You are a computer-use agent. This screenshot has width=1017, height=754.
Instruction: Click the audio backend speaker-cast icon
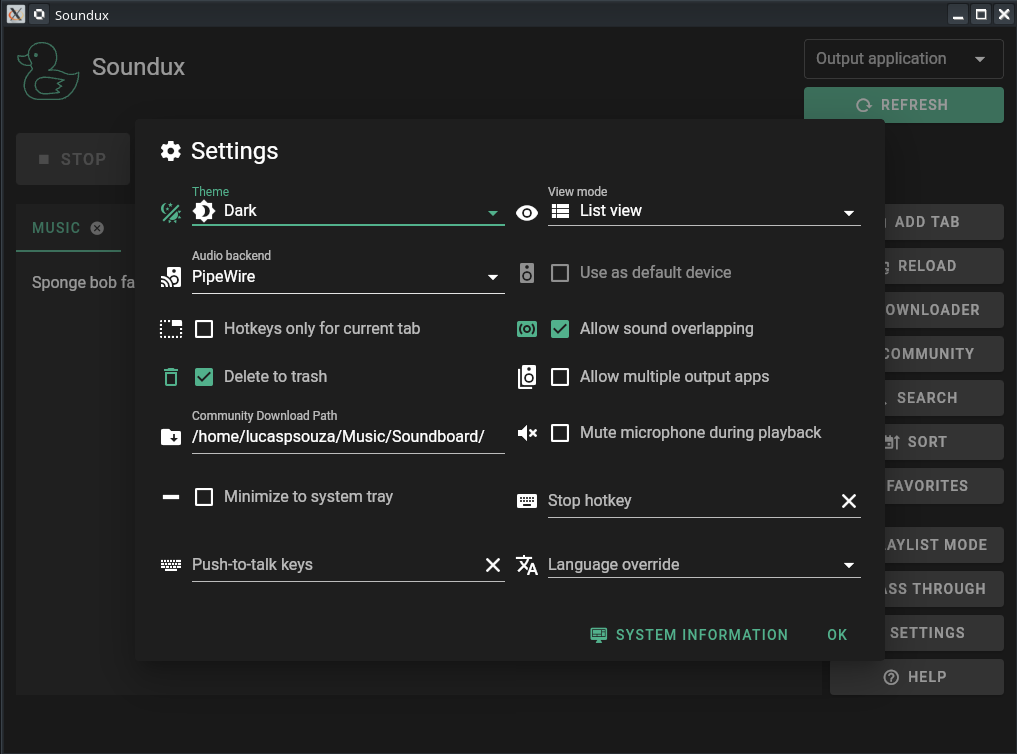pos(171,277)
